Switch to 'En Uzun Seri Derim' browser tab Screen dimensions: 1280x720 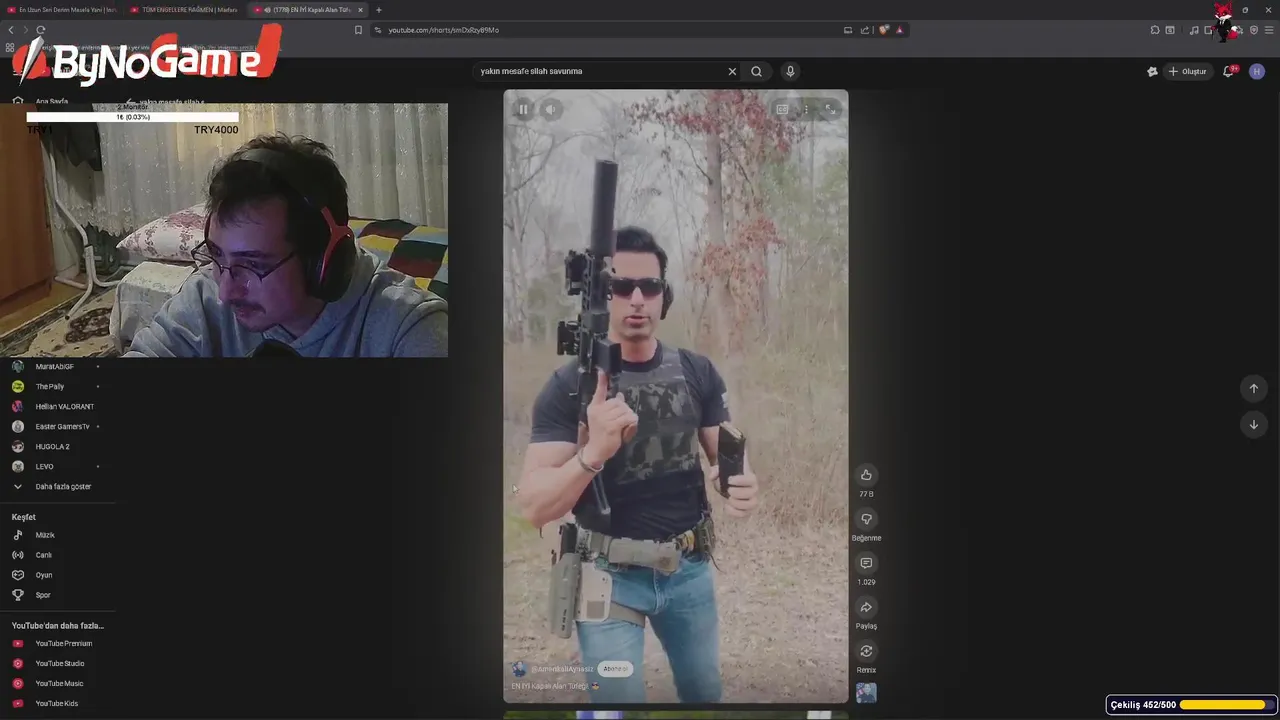[62, 10]
